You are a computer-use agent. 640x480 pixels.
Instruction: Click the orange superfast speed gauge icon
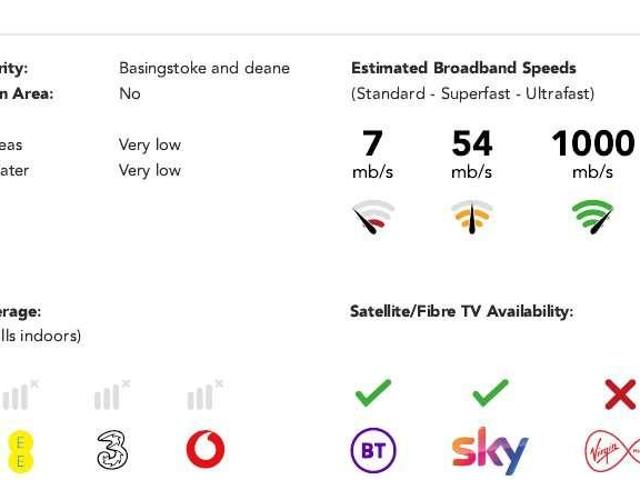[x=472, y=217]
